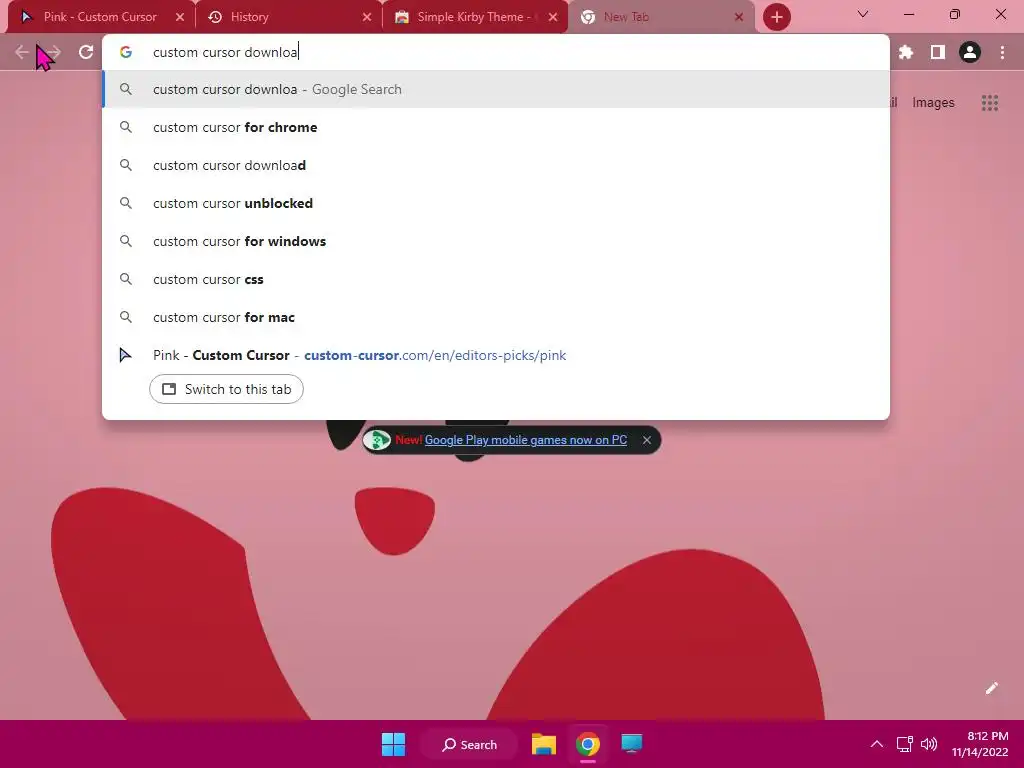Click the Google Play Games promo icon
The width and height of the screenshot is (1024, 768).
point(377,440)
